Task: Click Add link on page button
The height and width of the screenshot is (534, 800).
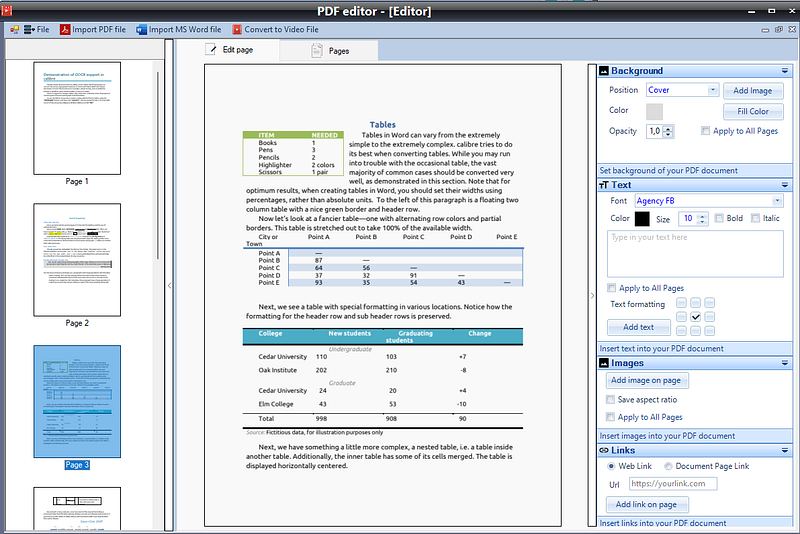Action: (646, 504)
